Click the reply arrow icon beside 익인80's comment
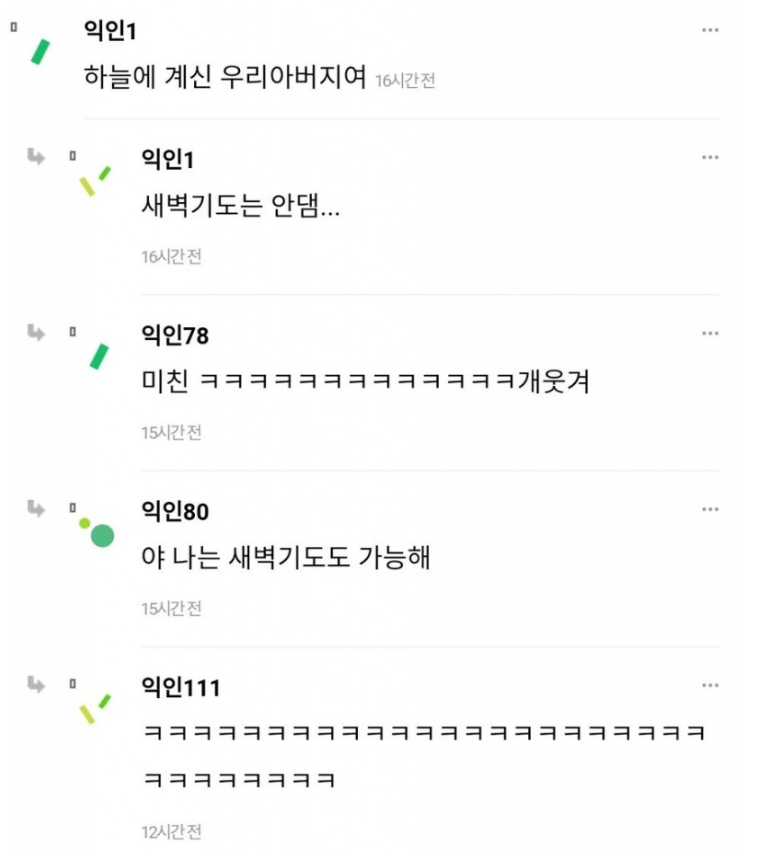 (36, 509)
